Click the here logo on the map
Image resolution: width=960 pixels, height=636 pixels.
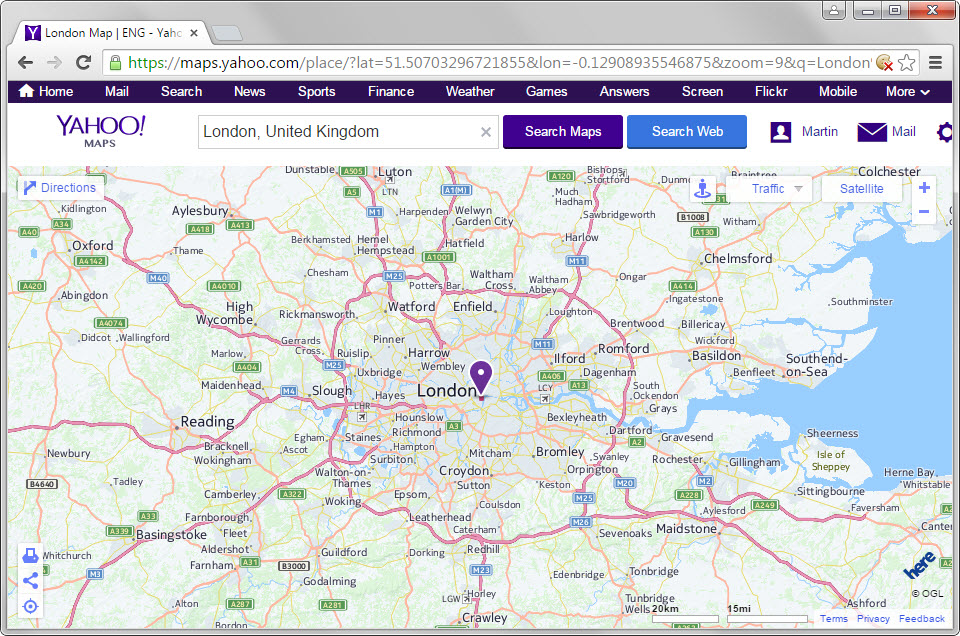pos(920,565)
